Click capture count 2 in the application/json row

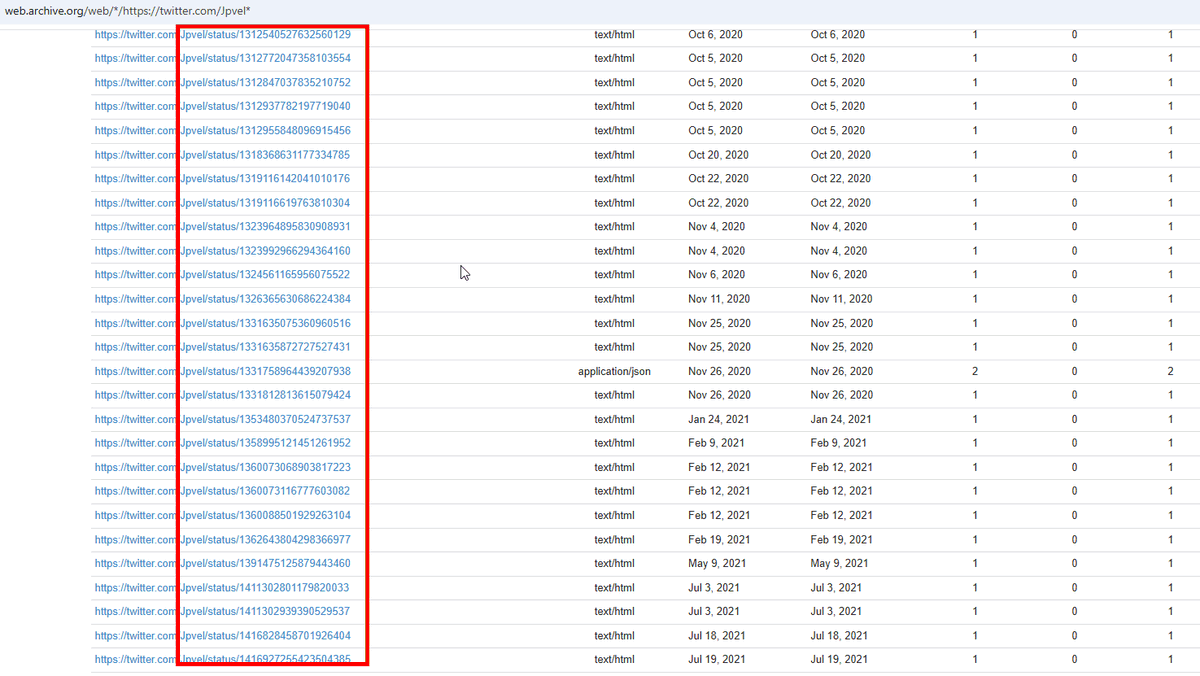click(x=975, y=371)
